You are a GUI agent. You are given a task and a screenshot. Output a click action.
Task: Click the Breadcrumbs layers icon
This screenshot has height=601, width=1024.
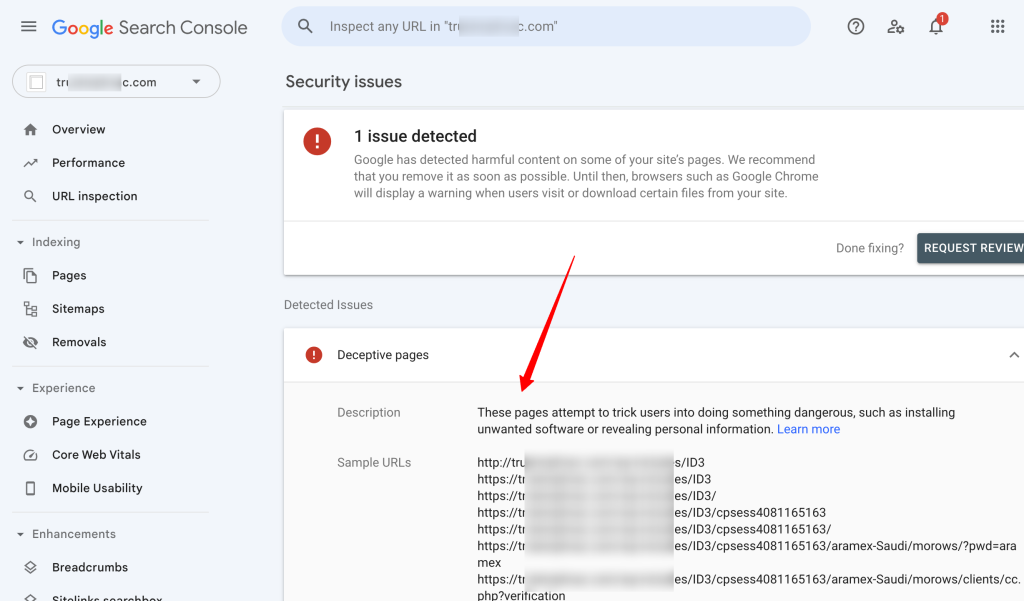point(30,567)
